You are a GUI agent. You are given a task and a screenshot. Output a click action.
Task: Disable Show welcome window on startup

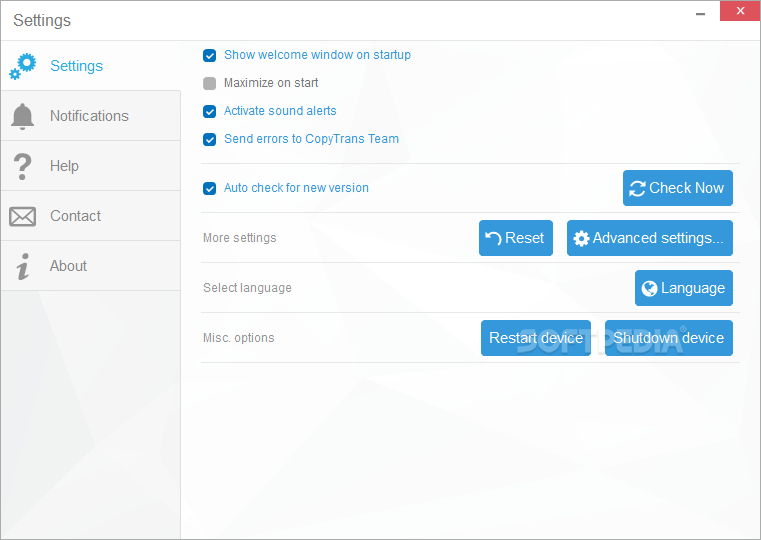pos(210,56)
